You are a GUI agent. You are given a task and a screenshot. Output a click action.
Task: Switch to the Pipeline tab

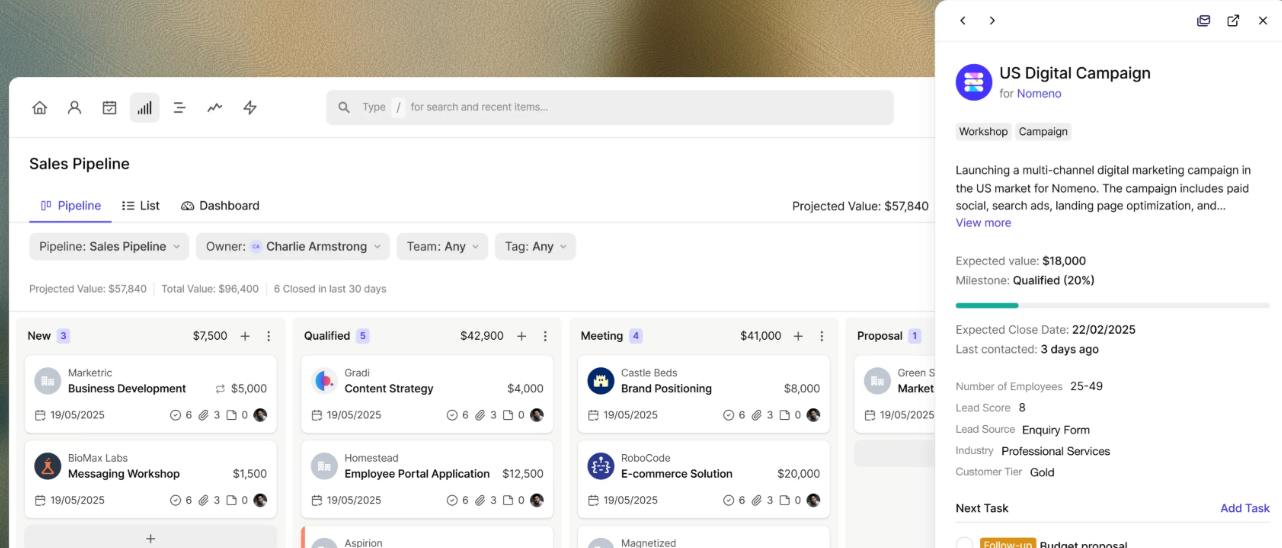click(x=71, y=206)
